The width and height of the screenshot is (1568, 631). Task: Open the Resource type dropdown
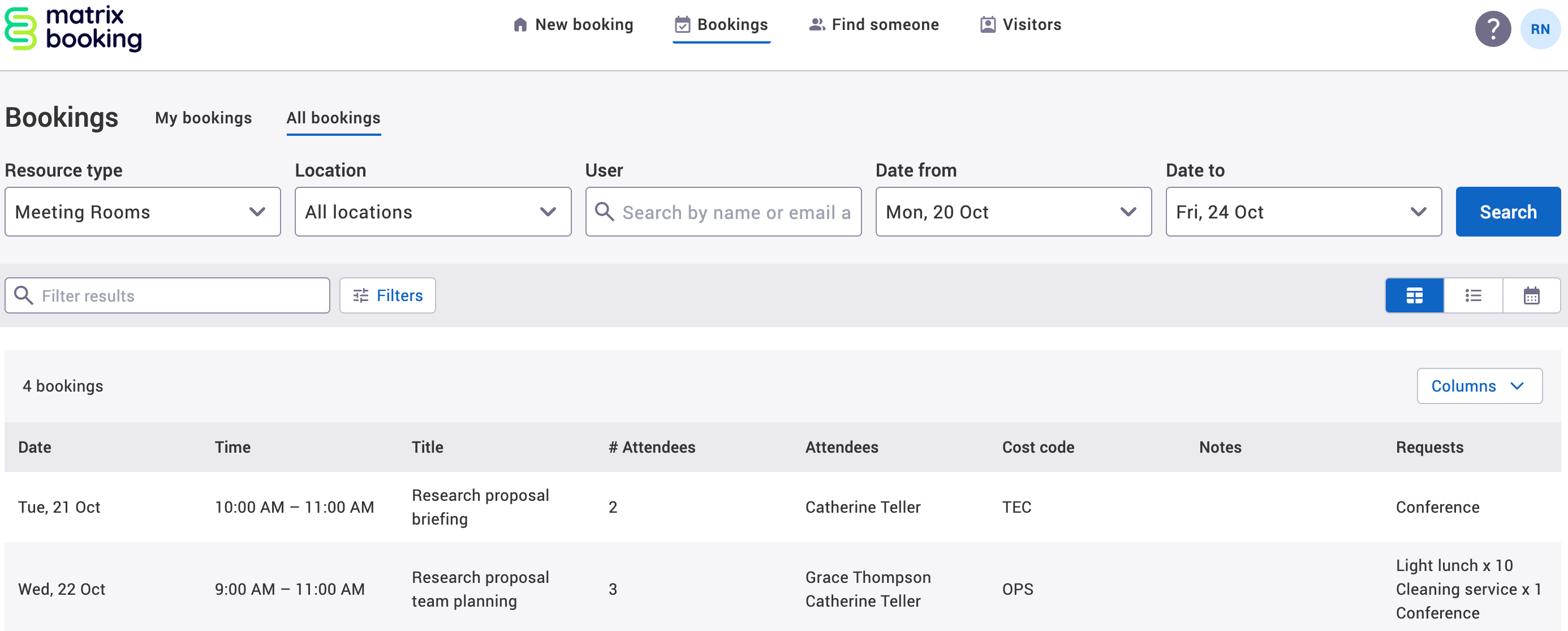(143, 212)
